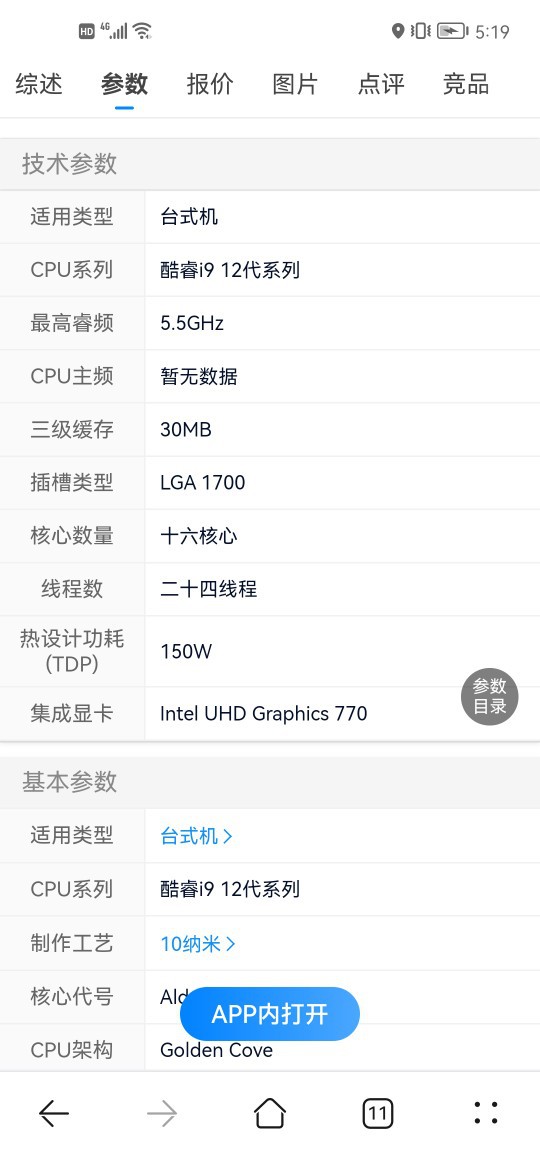Go to browser home page icon
The width and height of the screenshot is (540, 1155).
point(270,1113)
